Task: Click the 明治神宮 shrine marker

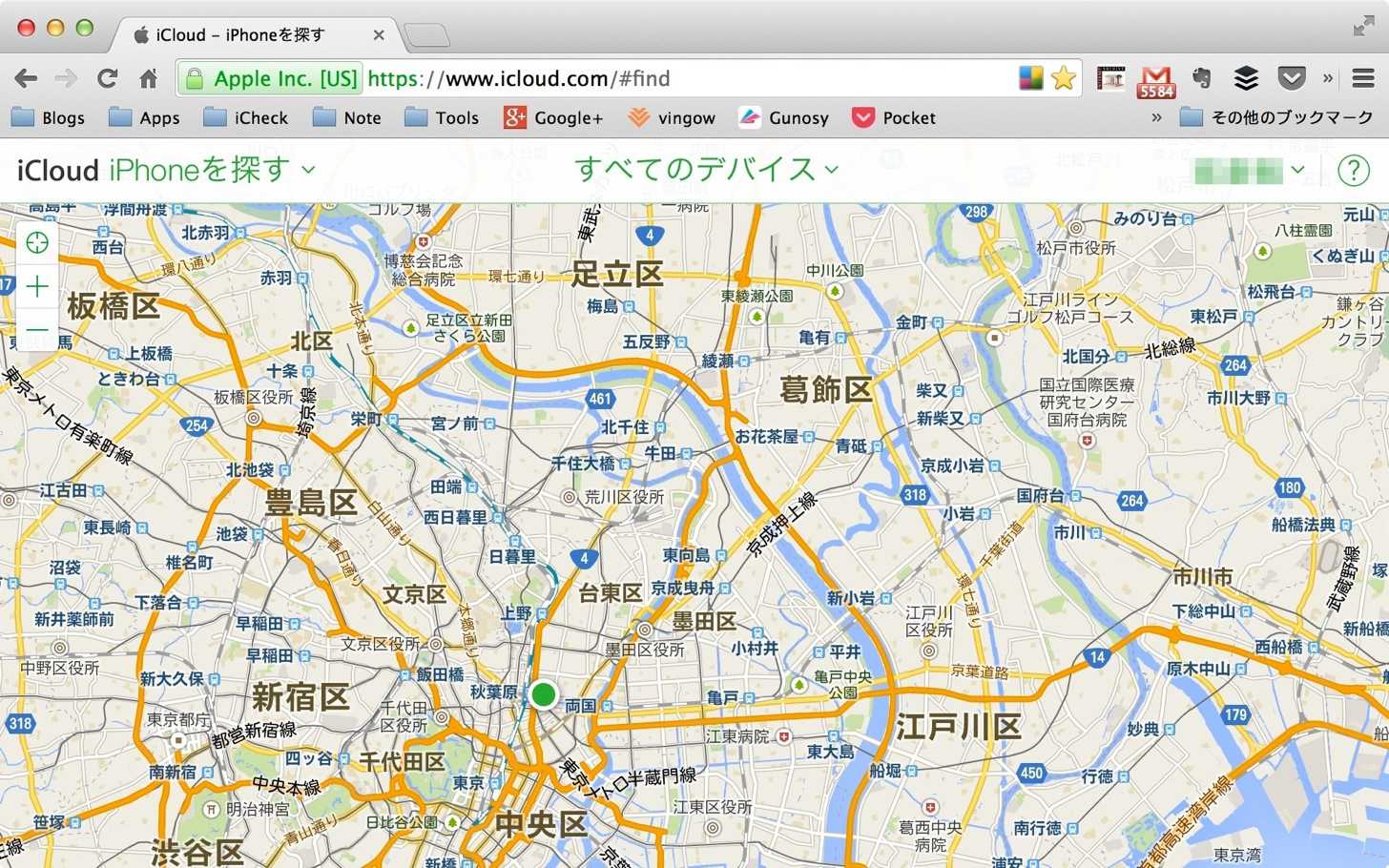Action: [212, 809]
